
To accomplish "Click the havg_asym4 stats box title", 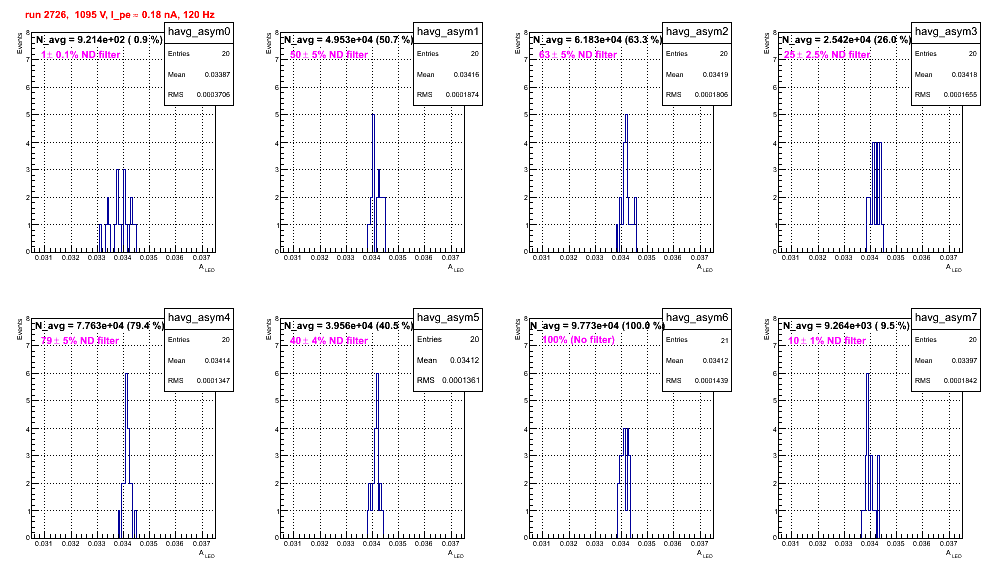I will coord(199,317).
